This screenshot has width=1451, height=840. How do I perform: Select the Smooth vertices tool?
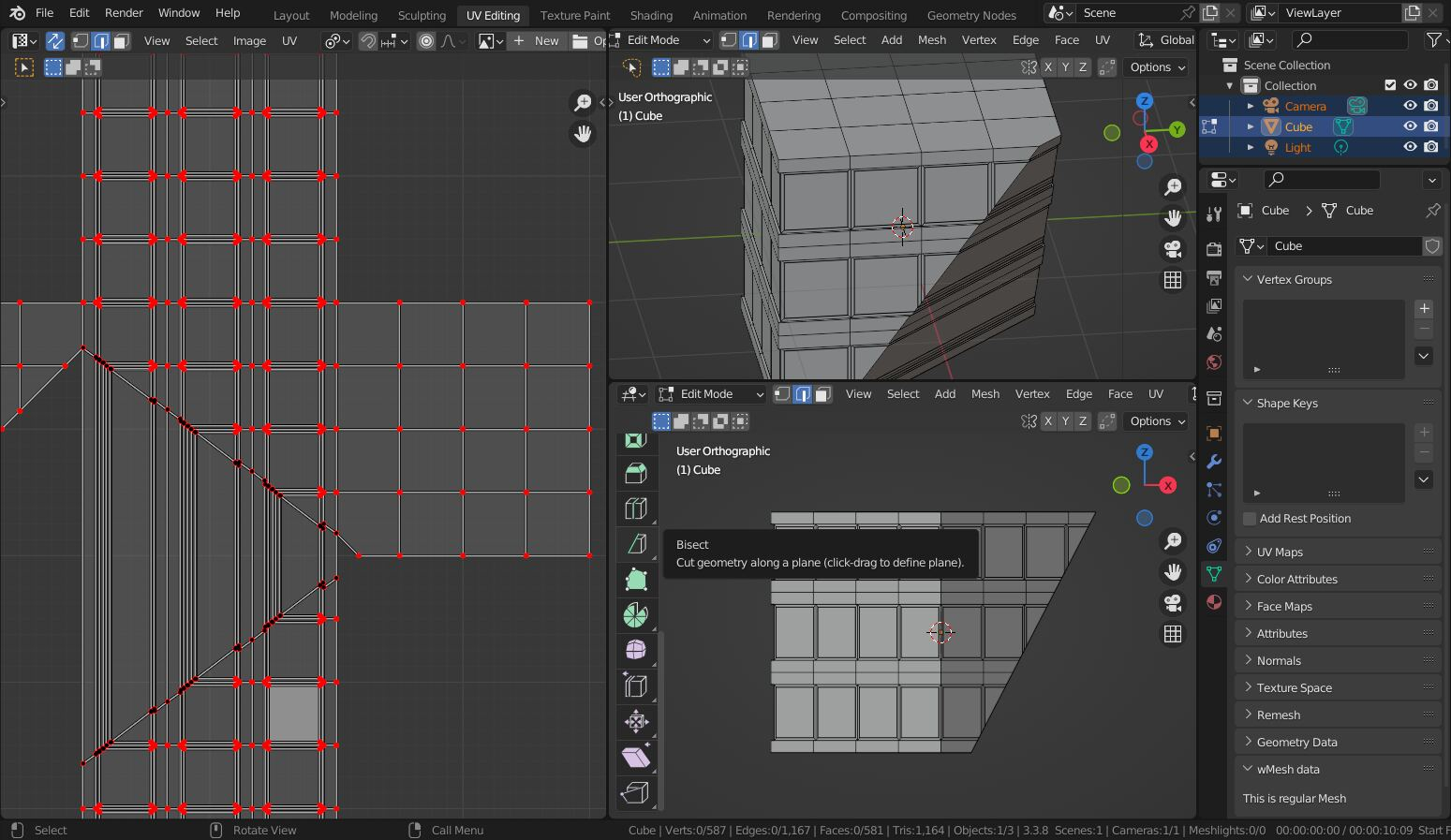click(636, 650)
